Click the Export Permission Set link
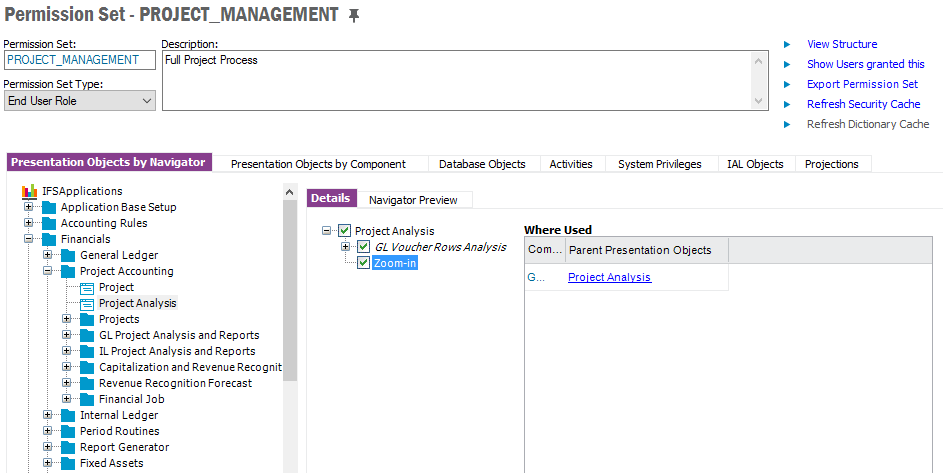 click(862, 84)
